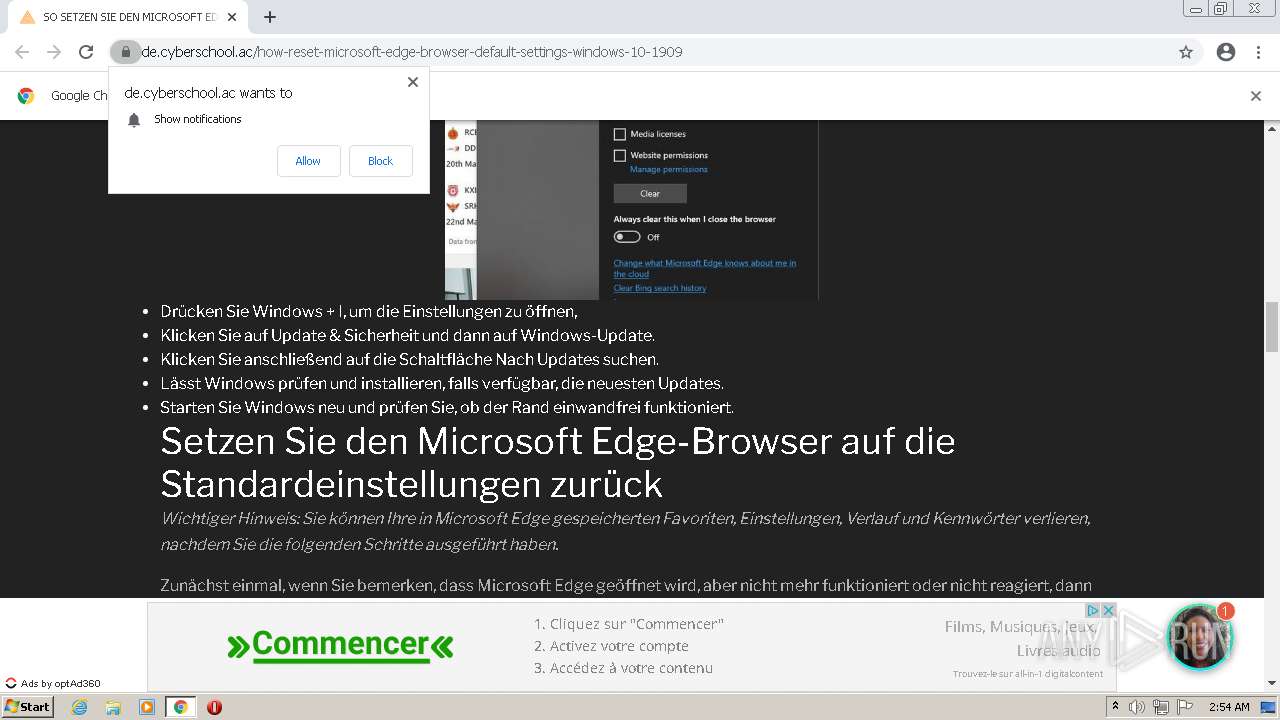Go back with the browser back arrow

pyautogui.click(x=22, y=52)
